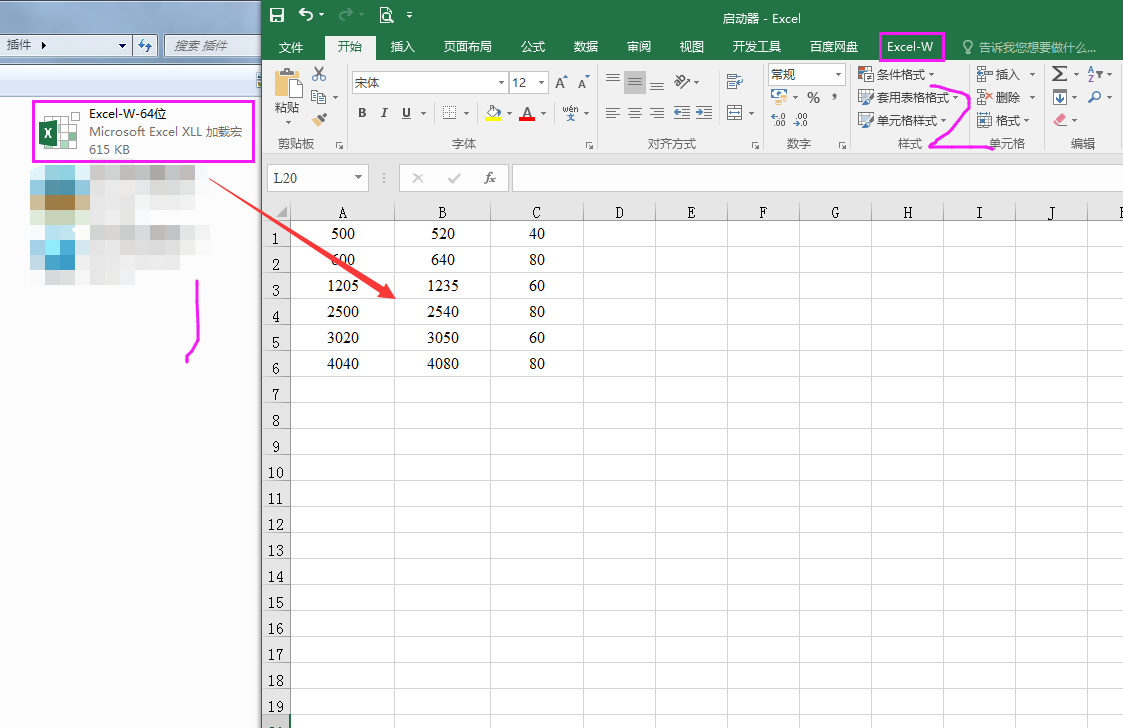
Task: Expand 套用表格格式 table format menu
Action: (908, 97)
